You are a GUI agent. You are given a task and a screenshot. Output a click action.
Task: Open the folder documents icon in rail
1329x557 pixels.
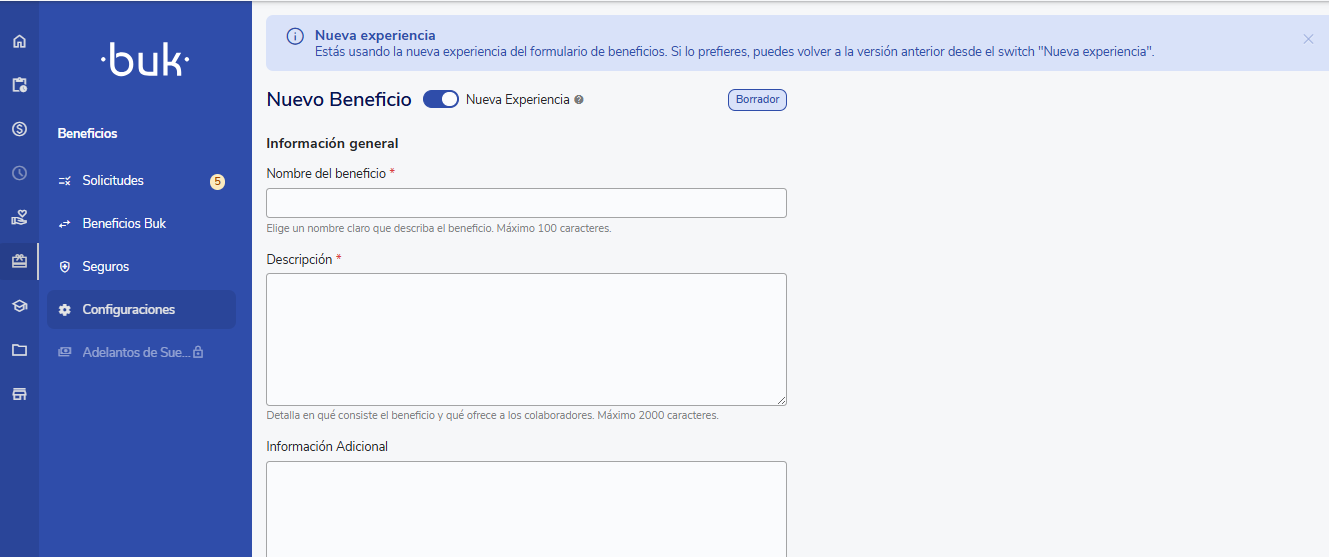tap(19, 350)
